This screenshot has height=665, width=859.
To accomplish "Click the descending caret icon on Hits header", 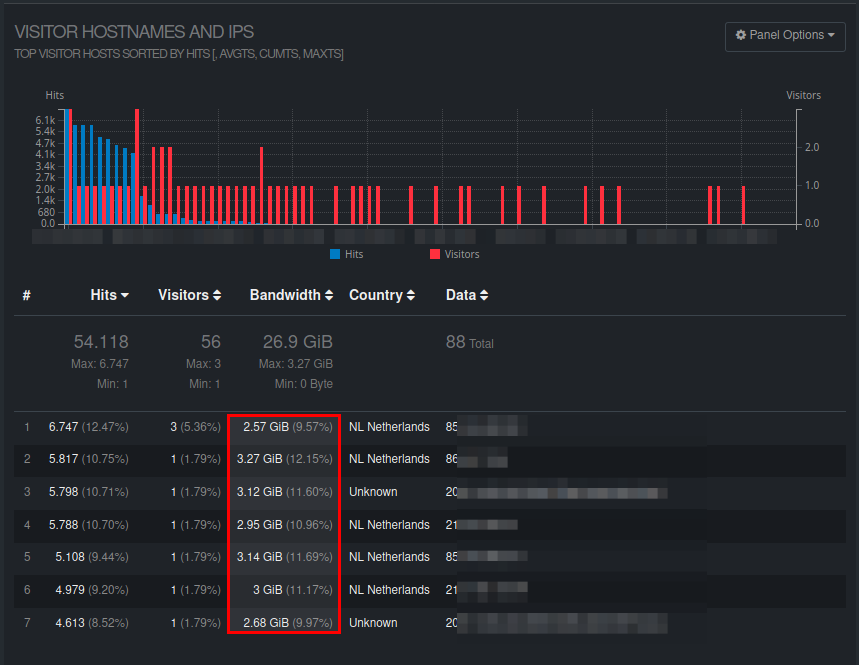I will coord(124,295).
